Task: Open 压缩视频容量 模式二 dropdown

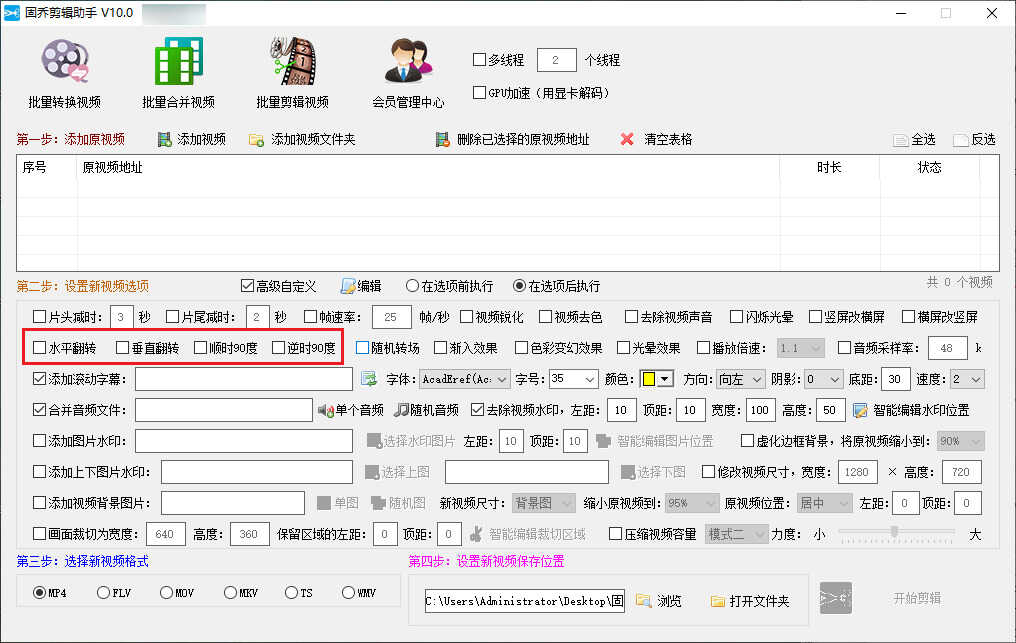Action: click(737, 534)
